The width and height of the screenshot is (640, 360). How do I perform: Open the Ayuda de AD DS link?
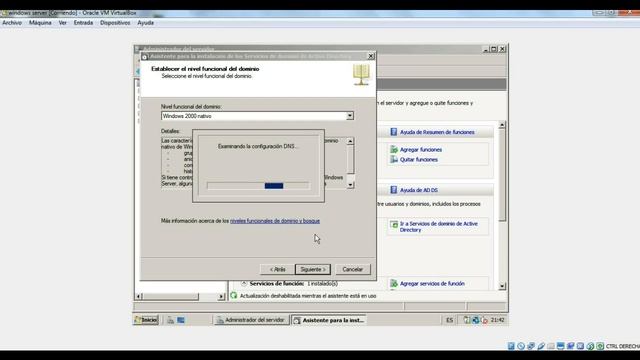coord(418,190)
